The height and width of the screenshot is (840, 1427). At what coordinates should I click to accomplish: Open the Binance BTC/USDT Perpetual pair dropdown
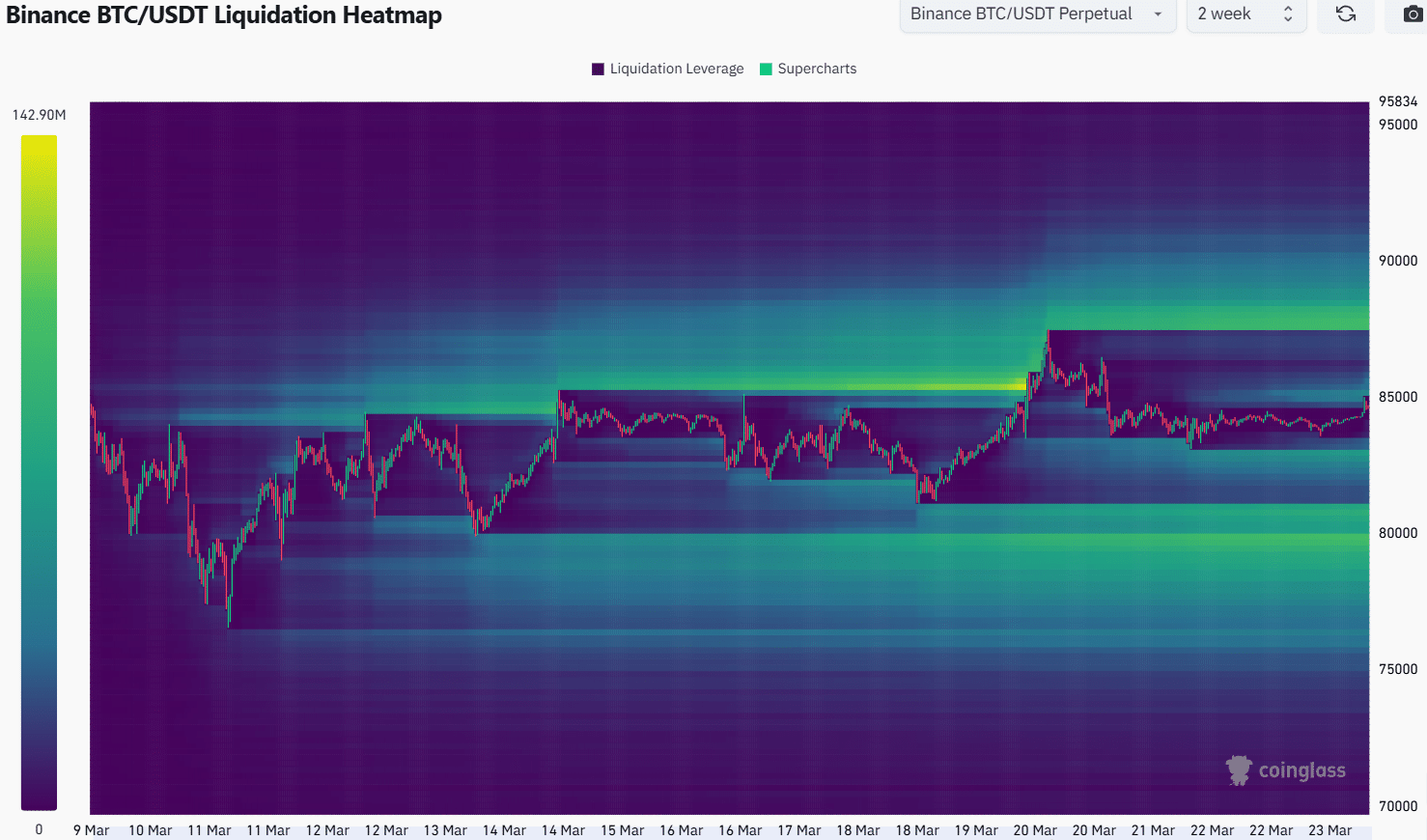(1038, 14)
